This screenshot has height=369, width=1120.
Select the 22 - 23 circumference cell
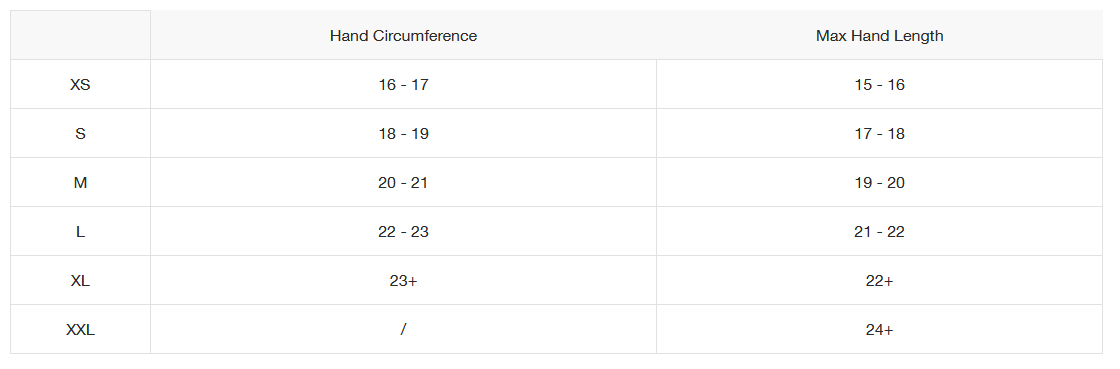coord(404,232)
